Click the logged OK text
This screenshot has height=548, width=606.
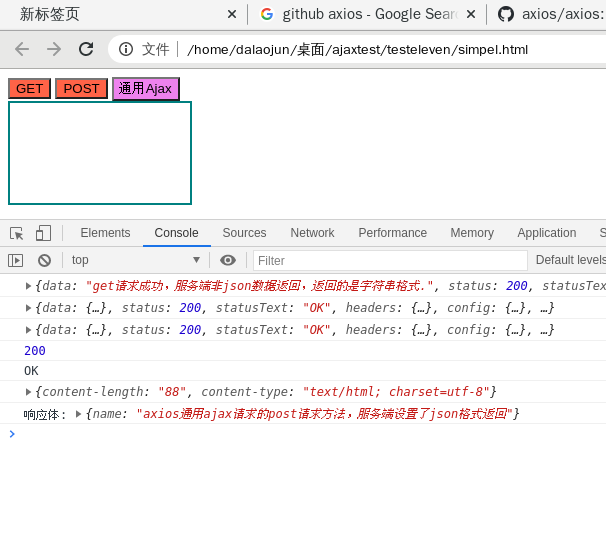tap(31, 371)
